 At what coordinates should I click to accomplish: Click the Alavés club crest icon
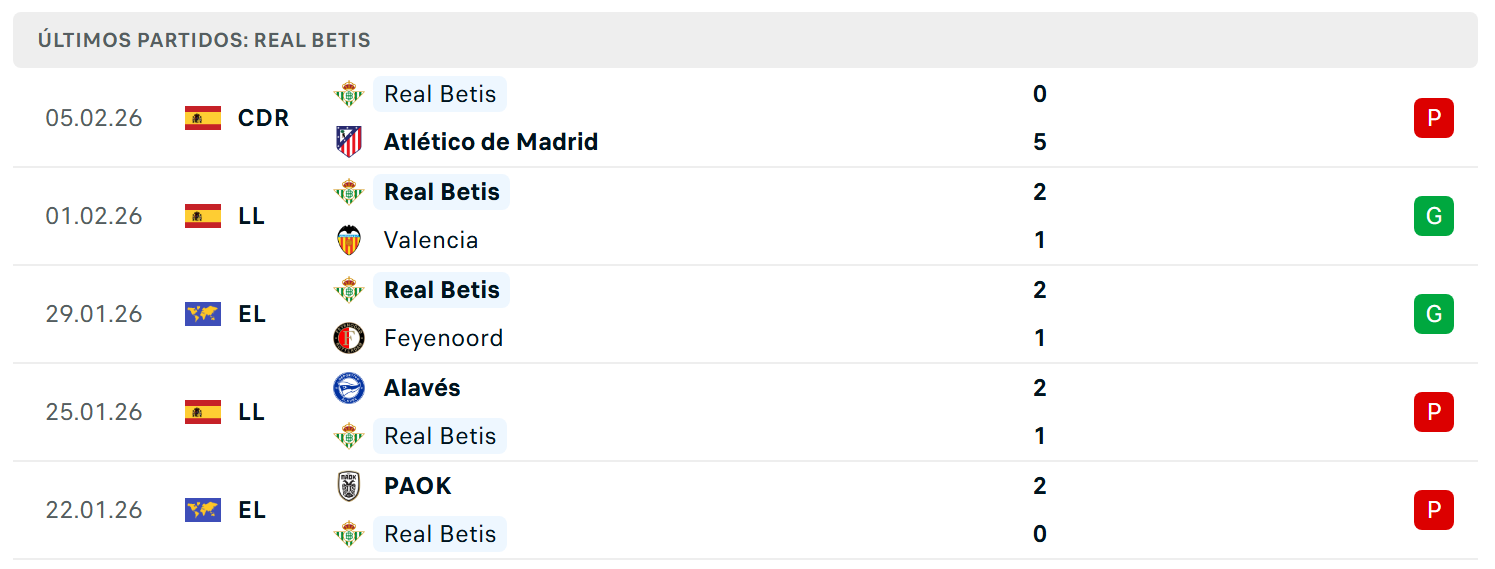point(349,388)
